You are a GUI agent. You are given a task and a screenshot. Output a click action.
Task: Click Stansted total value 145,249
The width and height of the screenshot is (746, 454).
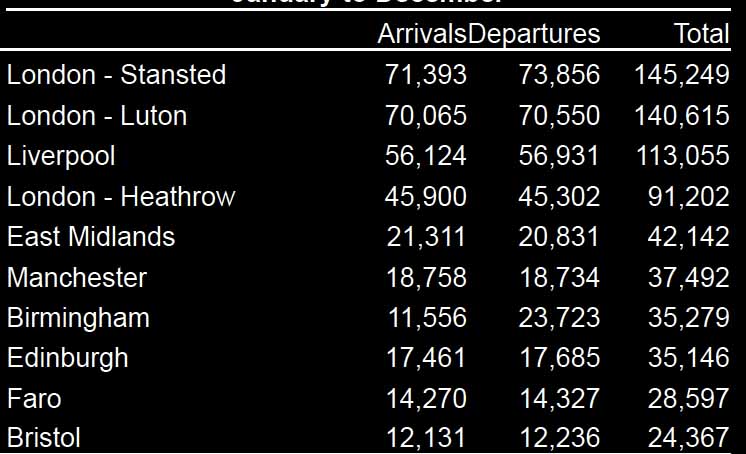pyautogui.click(x=681, y=75)
